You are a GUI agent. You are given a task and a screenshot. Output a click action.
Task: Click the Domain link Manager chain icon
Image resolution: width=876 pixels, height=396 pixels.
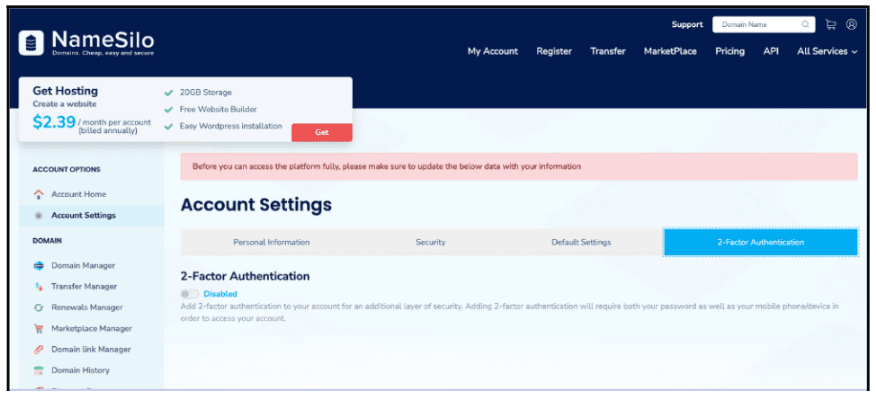39,350
